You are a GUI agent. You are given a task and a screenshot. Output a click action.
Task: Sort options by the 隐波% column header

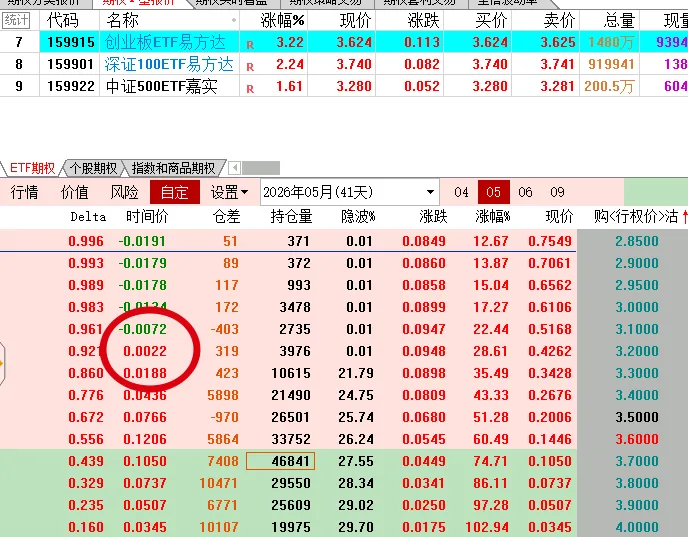point(358,217)
